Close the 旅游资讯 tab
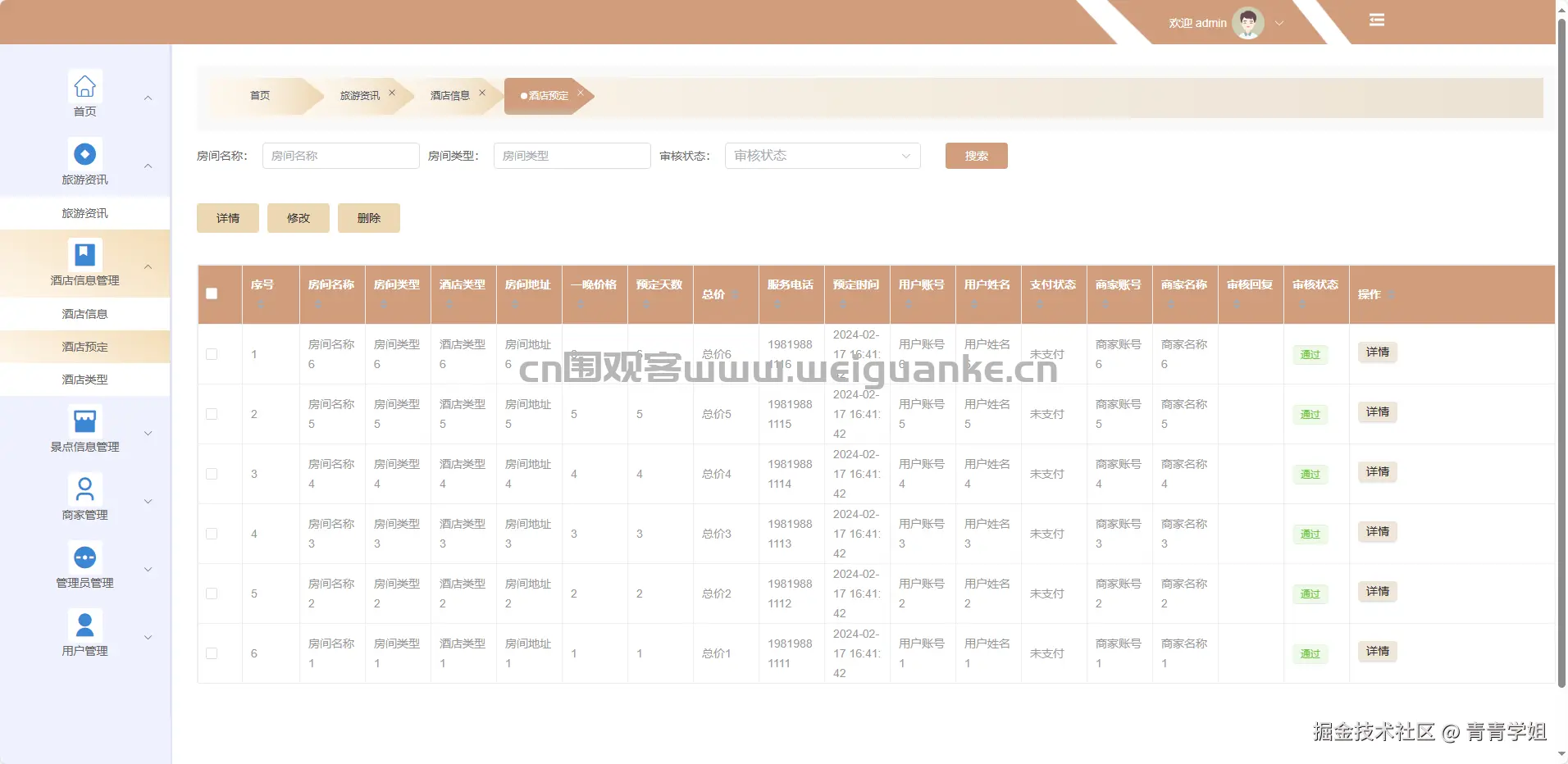Viewport: 1568px width, 764px height. 392,93
